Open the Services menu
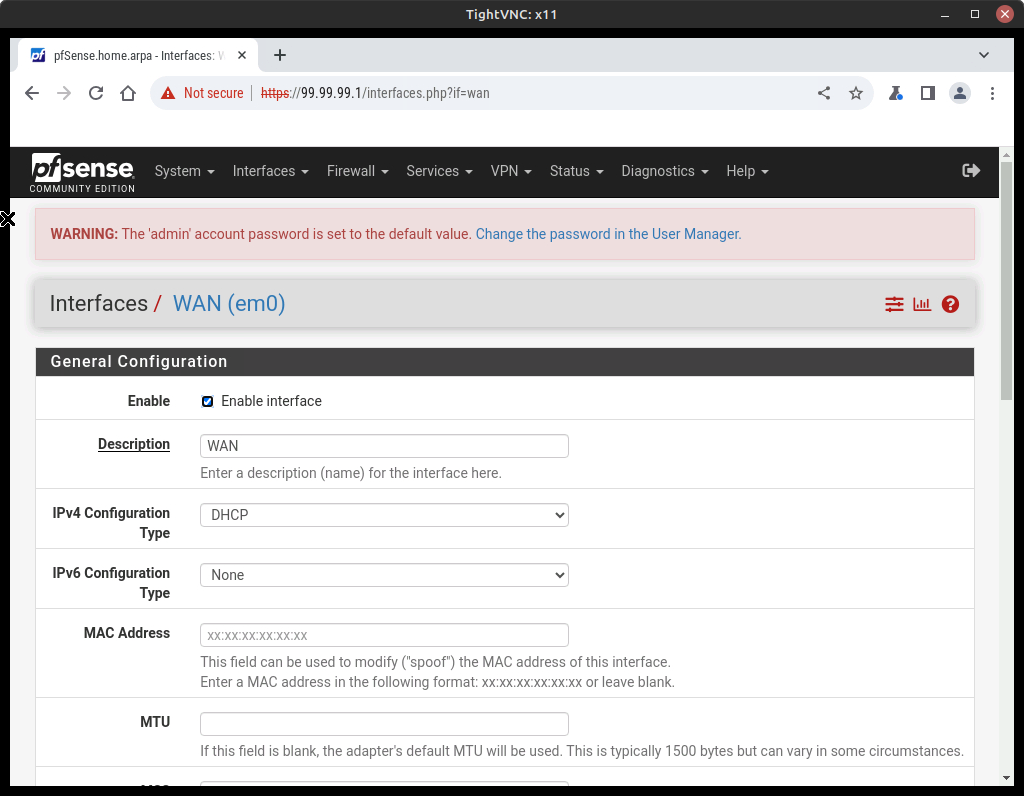Screen dimensions: 1024x796 click(x=439, y=171)
